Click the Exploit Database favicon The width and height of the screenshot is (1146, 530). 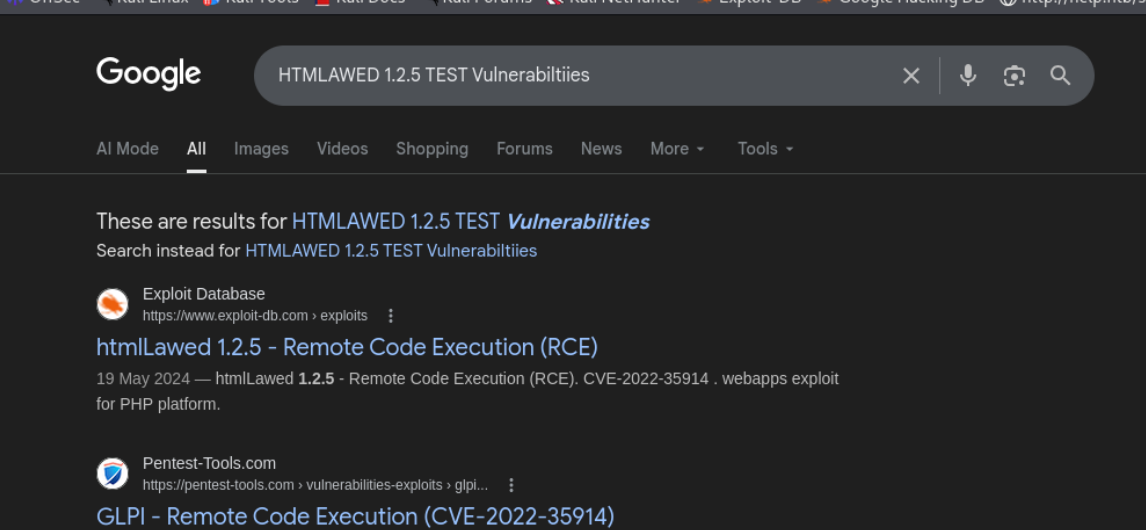tap(113, 304)
